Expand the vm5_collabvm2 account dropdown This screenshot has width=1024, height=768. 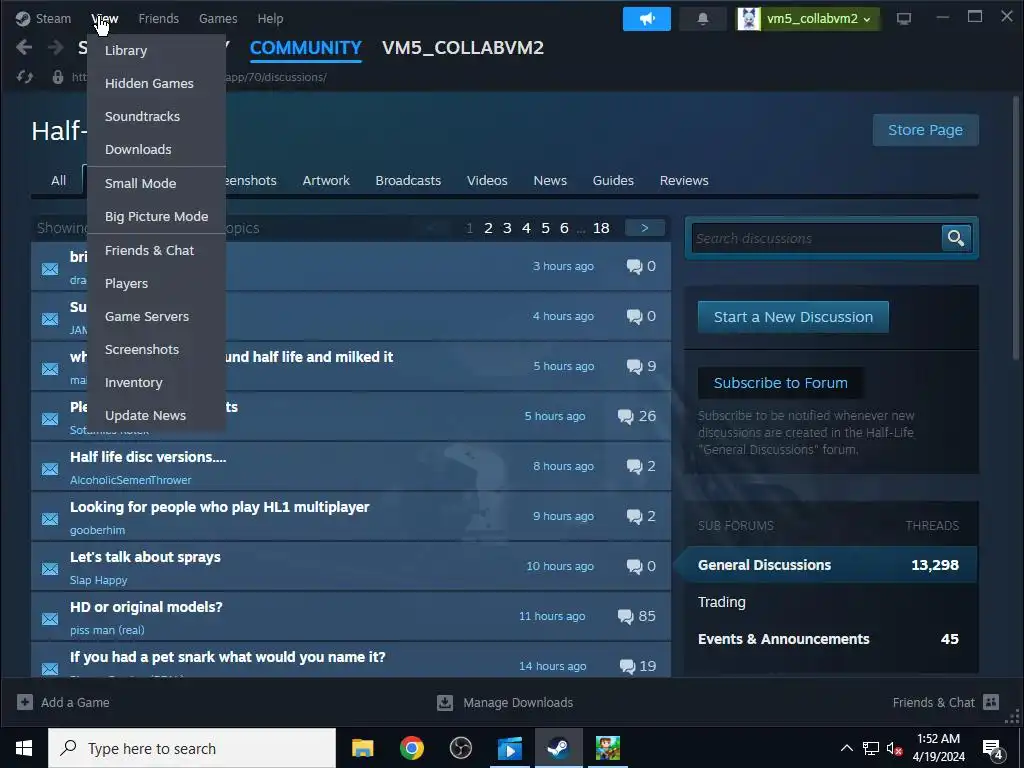(867, 20)
